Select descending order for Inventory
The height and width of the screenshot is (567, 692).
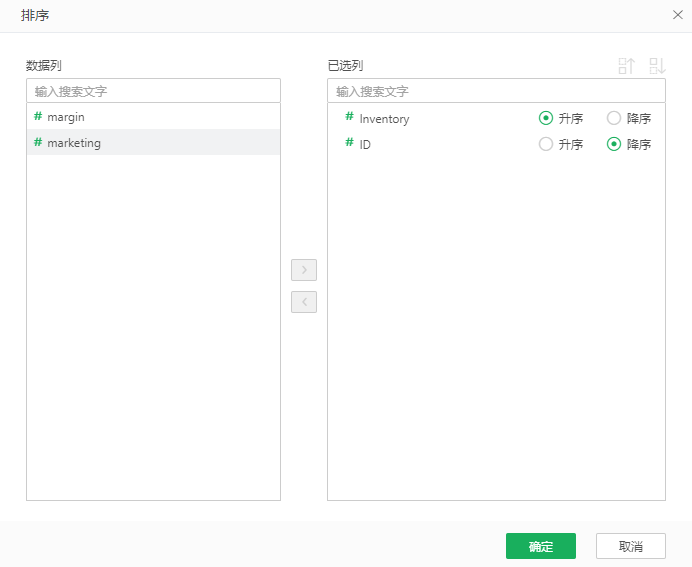[614, 118]
